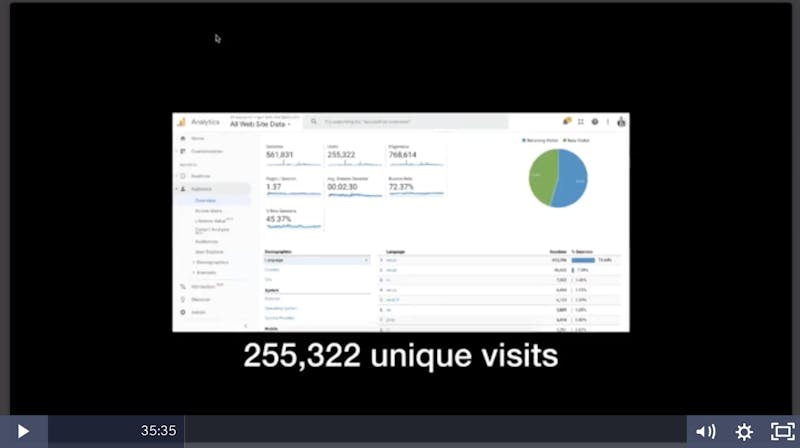
Task: Click the Country link under Demographics
Action: coord(272,269)
